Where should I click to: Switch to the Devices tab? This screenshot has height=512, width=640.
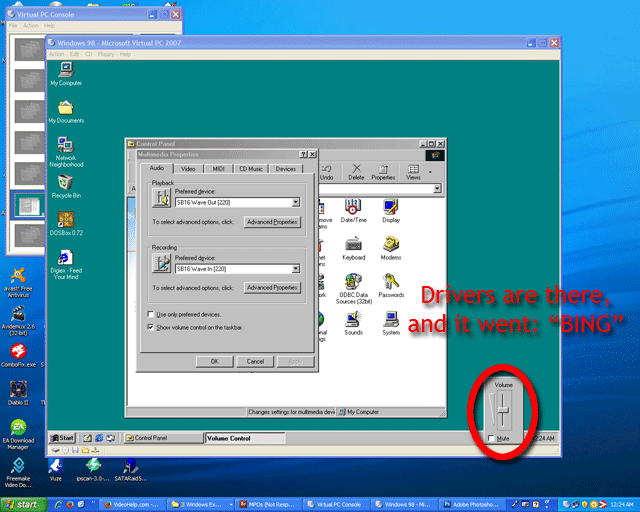click(286, 169)
